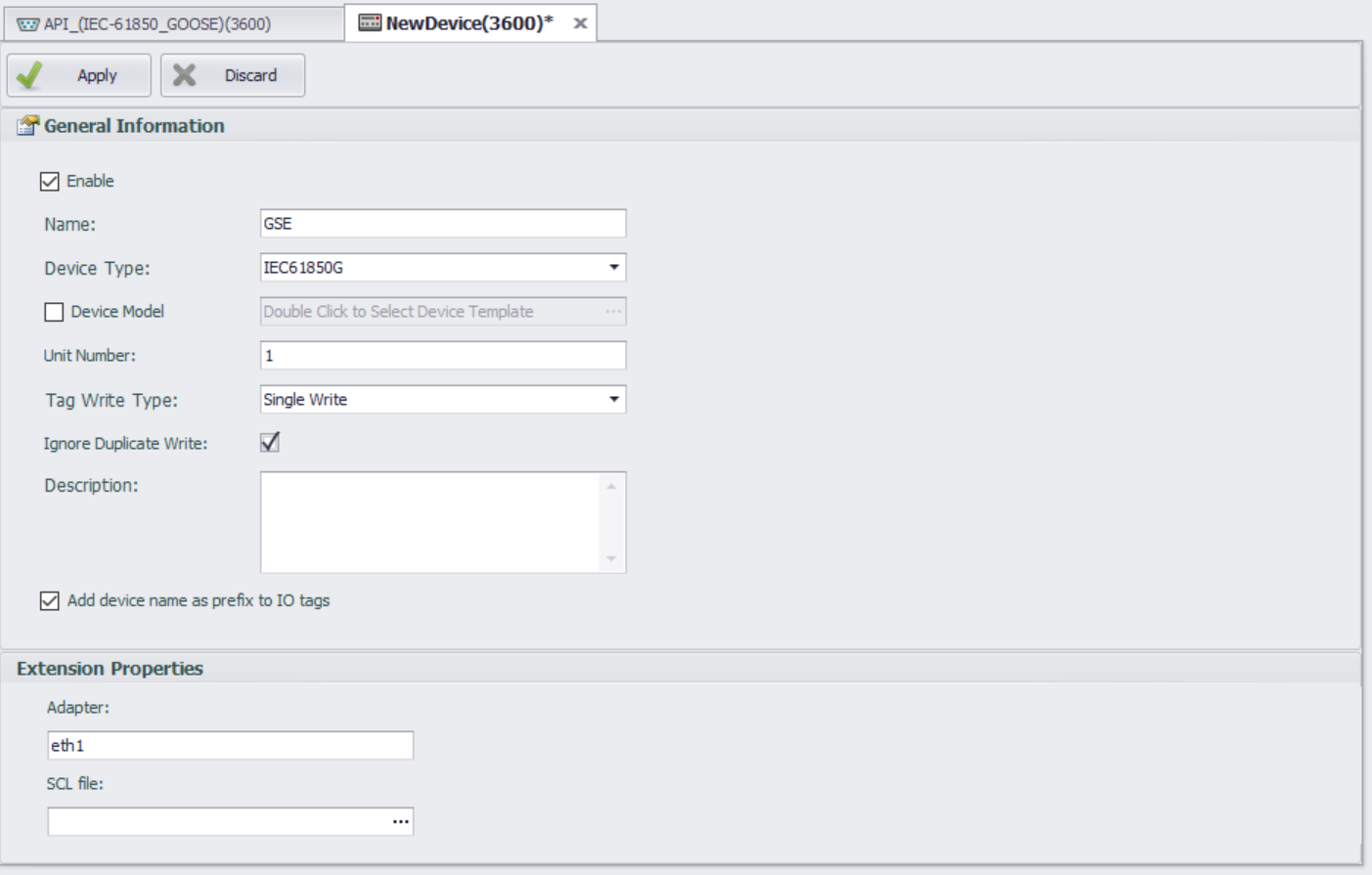Open the Device Type dropdown
Viewport: 1372px width, 875px height.
tap(614, 267)
